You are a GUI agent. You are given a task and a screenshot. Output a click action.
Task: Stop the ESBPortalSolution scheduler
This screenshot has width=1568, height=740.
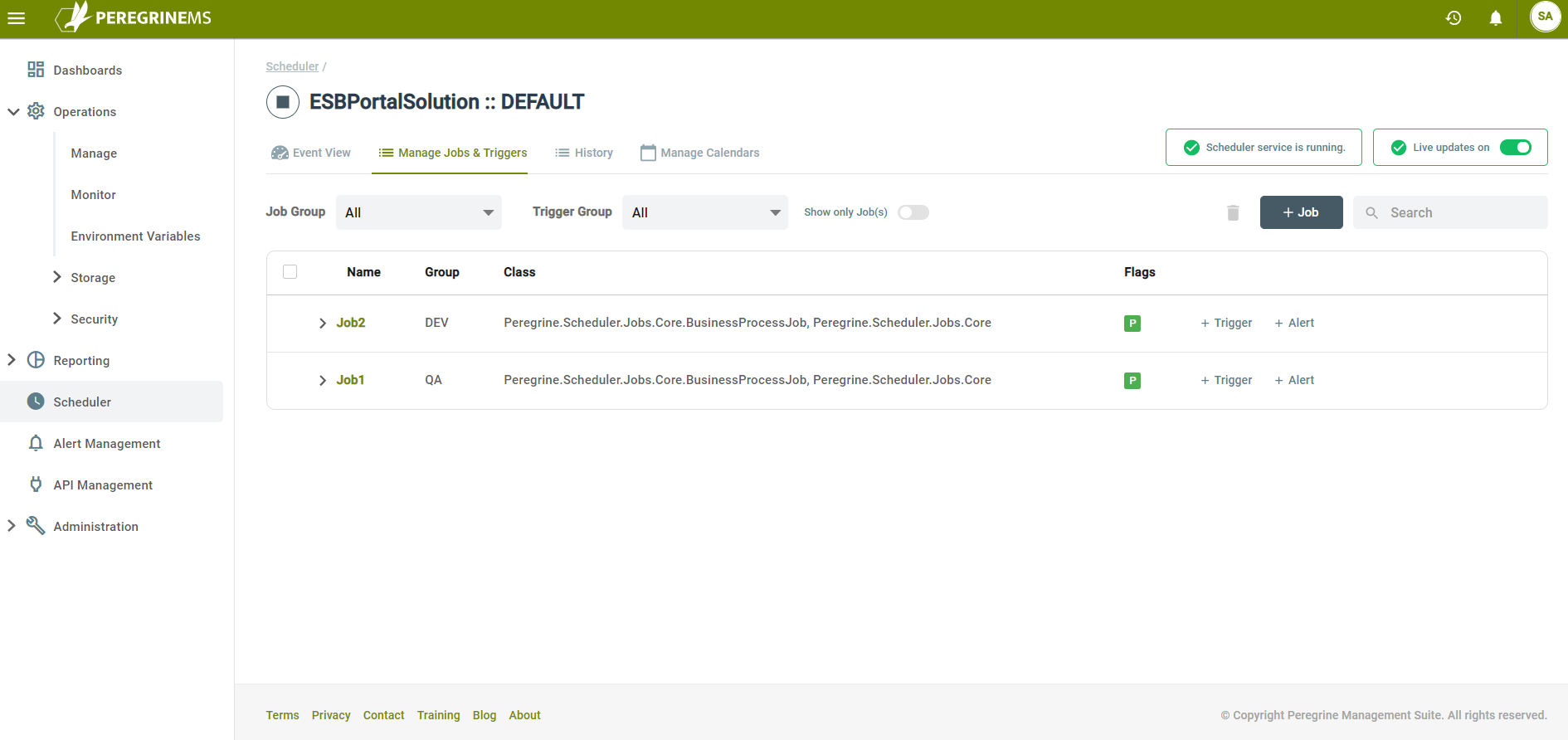click(x=283, y=102)
